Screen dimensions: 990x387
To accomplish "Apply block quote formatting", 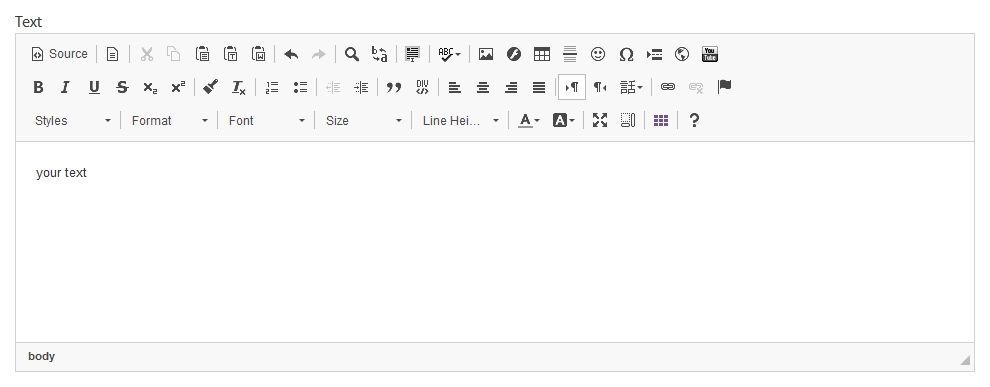I will 394,87.
